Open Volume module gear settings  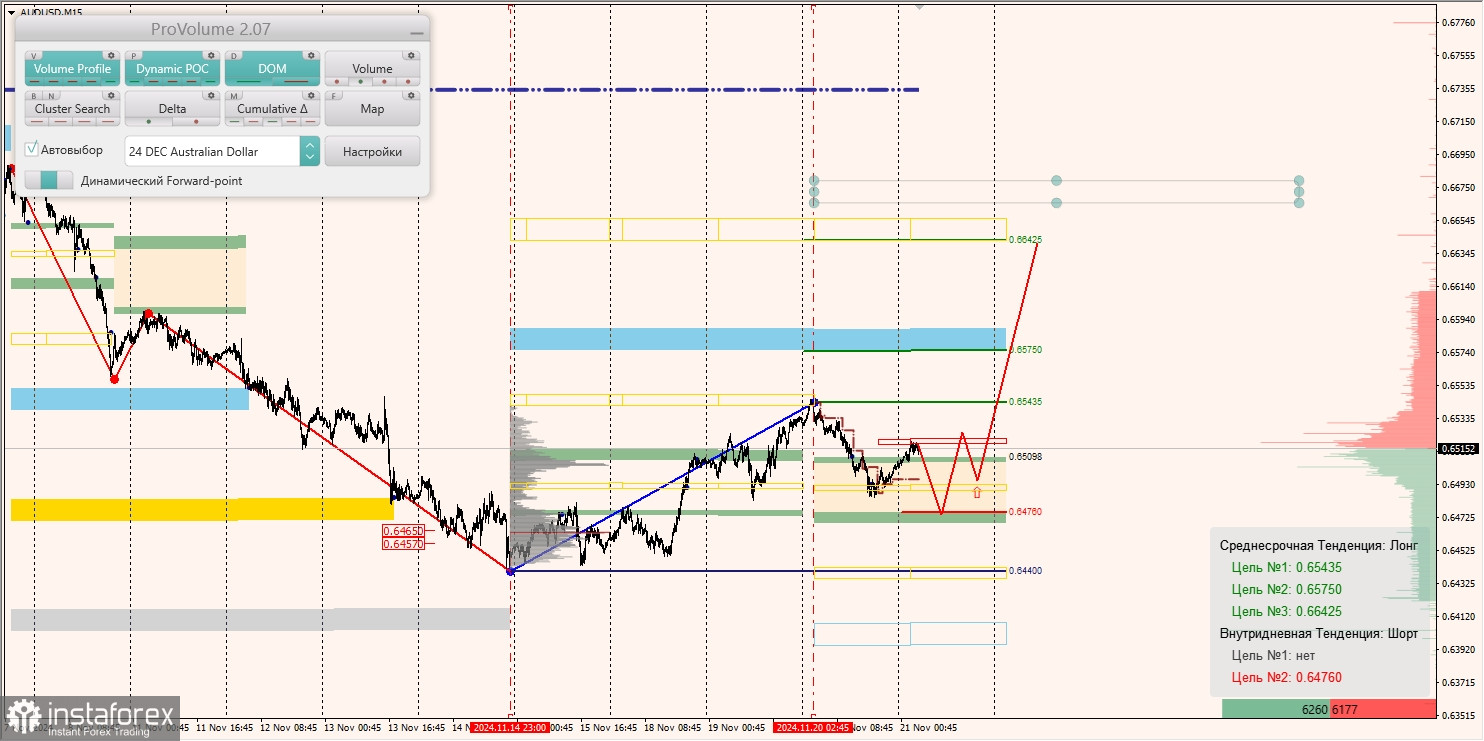click(x=411, y=55)
